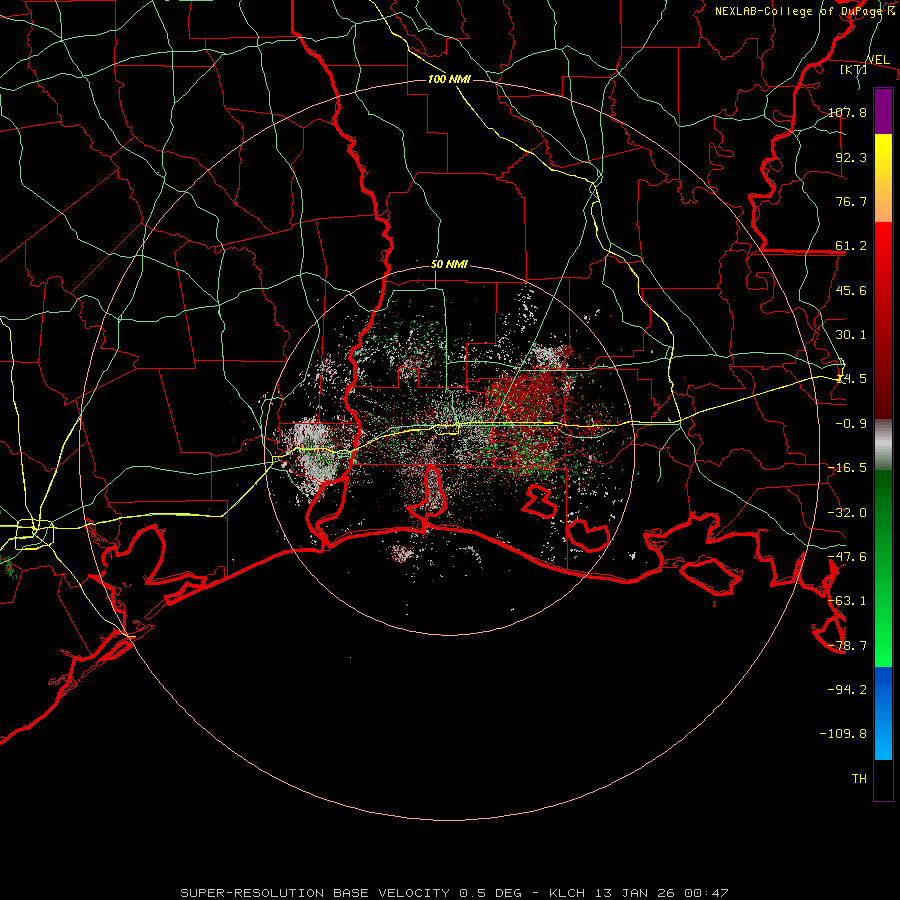900x900 pixels.
Task: Click the NEXLAB-College of DuPage credit text
Action: pyautogui.click(x=804, y=11)
